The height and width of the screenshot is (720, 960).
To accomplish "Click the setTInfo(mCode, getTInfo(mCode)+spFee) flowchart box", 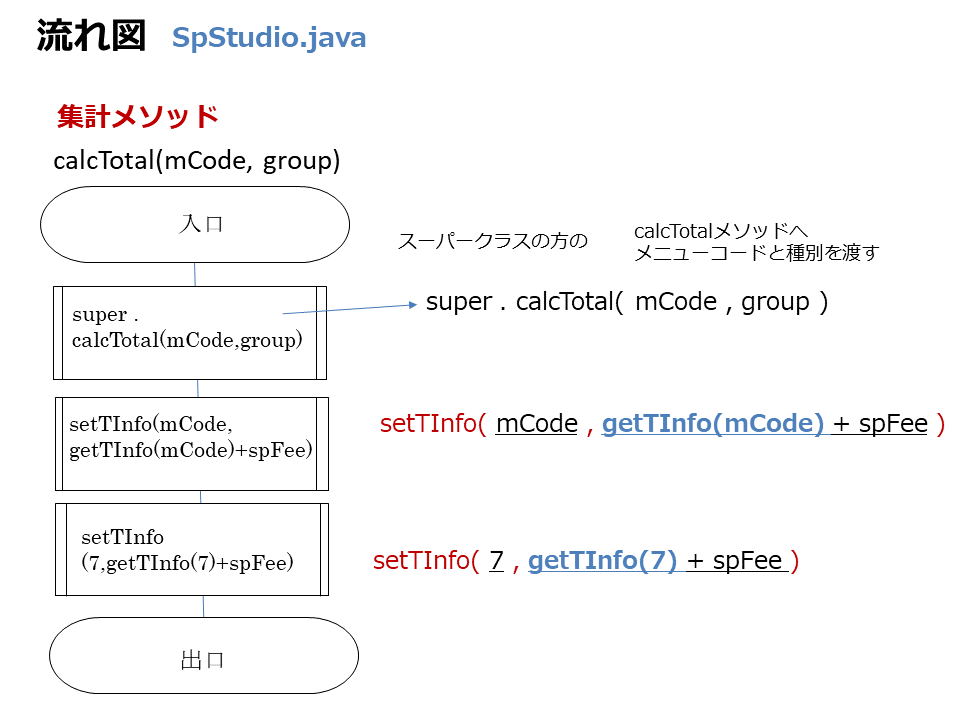I will tap(192, 444).
